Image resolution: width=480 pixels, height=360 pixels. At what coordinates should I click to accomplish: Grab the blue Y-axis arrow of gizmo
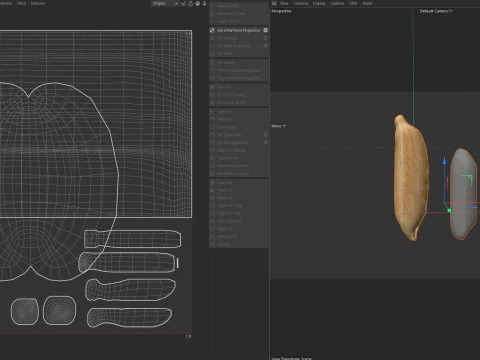tap(444, 161)
